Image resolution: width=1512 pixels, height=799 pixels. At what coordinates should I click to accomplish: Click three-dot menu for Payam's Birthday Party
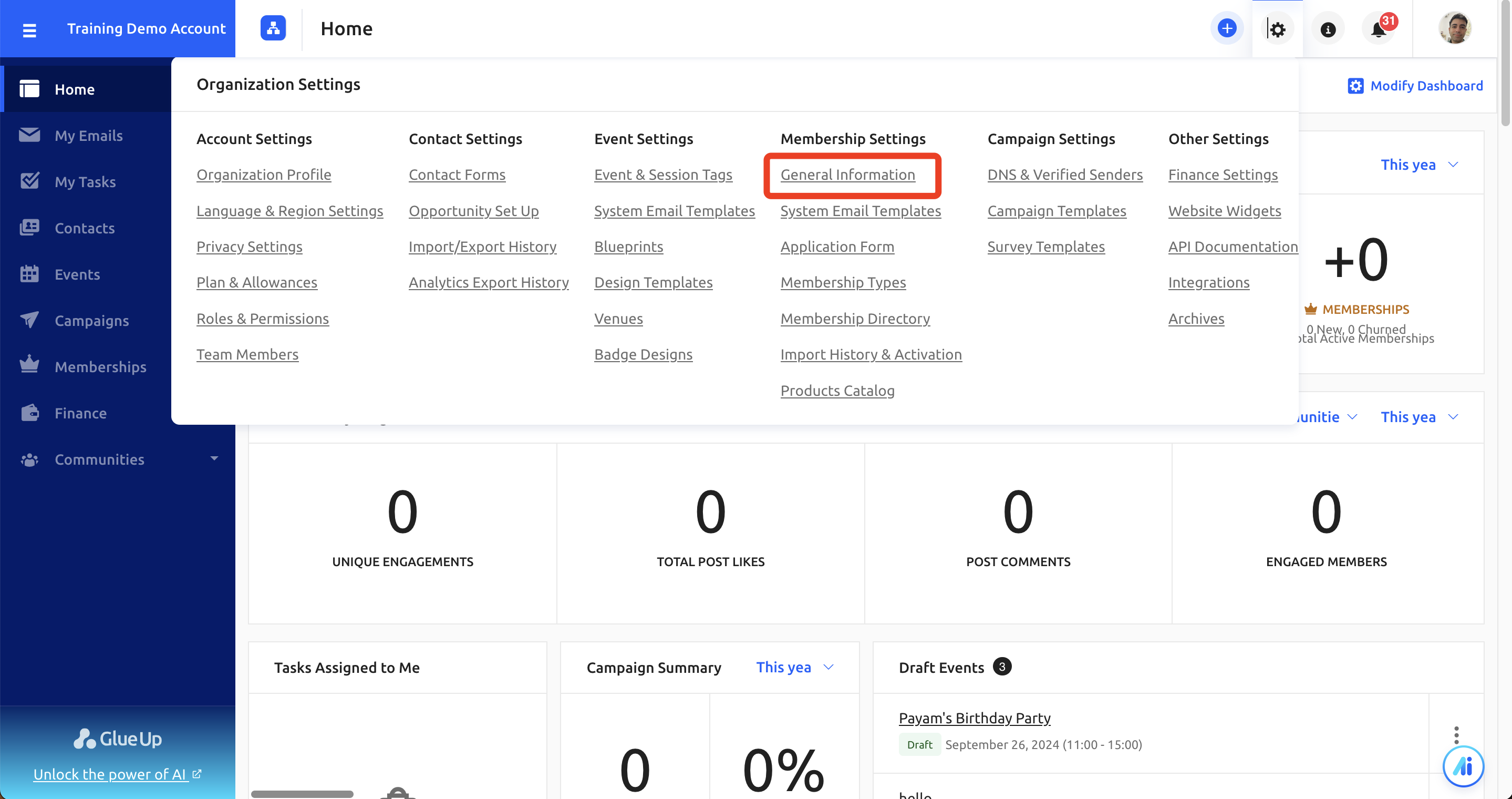(x=1456, y=735)
